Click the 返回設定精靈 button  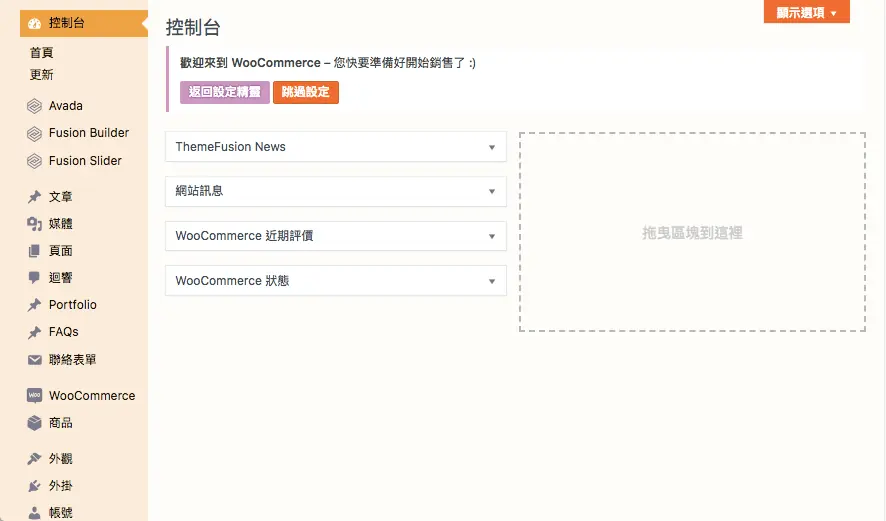225,92
